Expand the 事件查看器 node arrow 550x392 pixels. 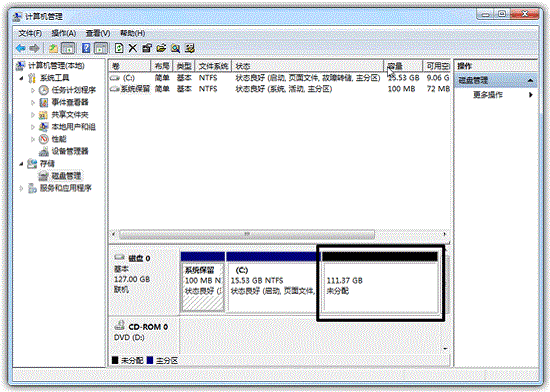click(x=33, y=102)
